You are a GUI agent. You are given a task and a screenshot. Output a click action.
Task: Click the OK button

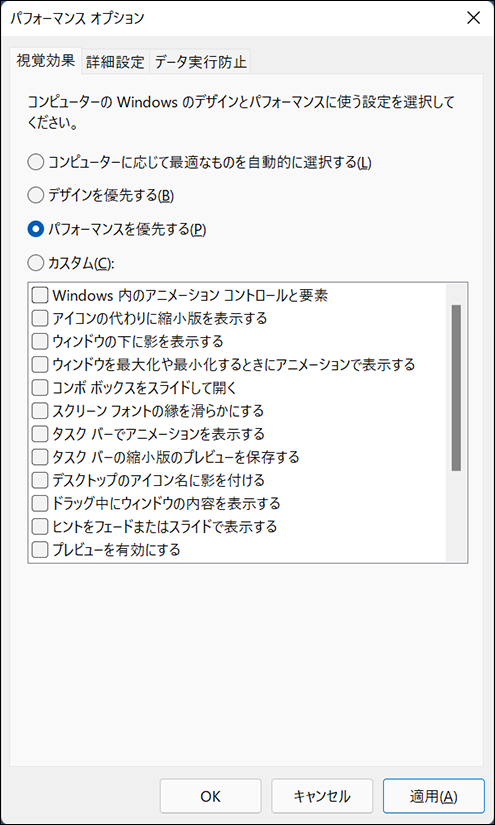click(210, 796)
